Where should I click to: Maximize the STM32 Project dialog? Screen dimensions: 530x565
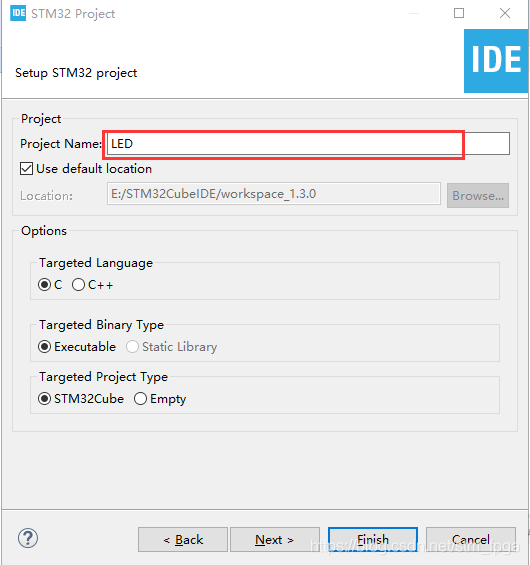coord(459,13)
